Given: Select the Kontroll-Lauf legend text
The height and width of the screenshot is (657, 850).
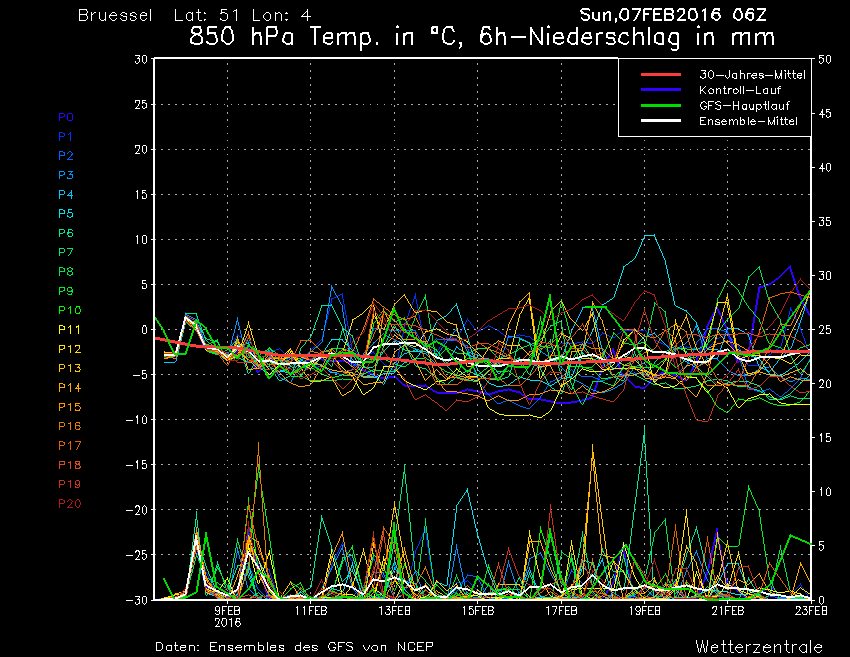Looking at the screenshot, I should 740,90.
